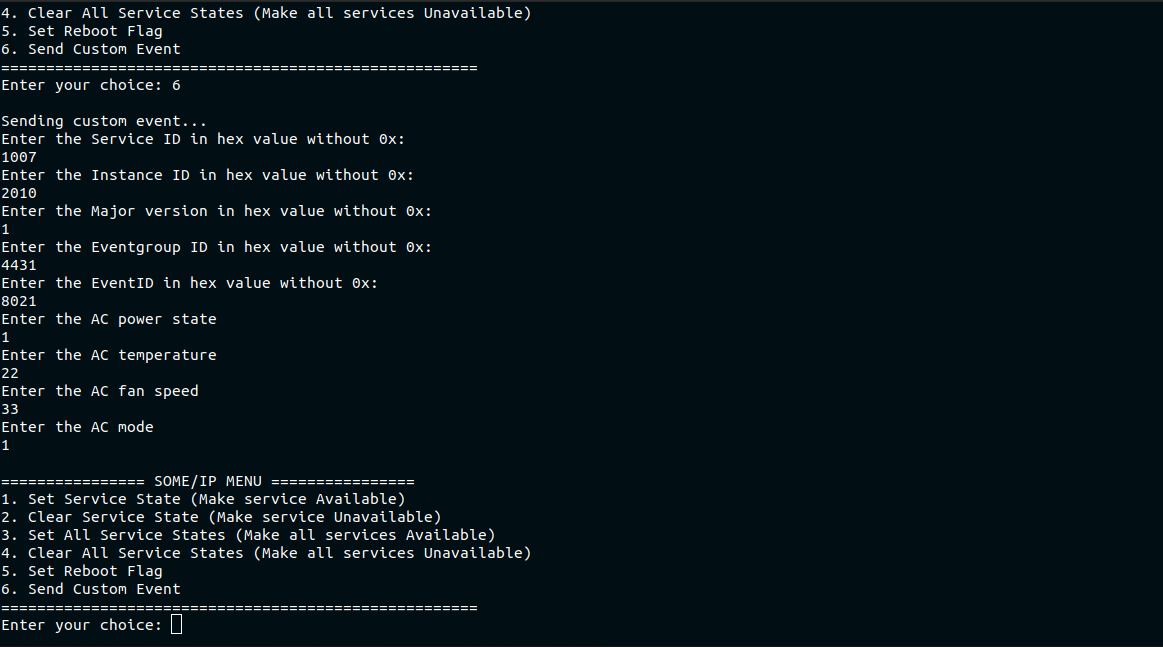Click the AC fan speed prompt
The height and width of the screenshot is (647, 1163).
point(100,391)
